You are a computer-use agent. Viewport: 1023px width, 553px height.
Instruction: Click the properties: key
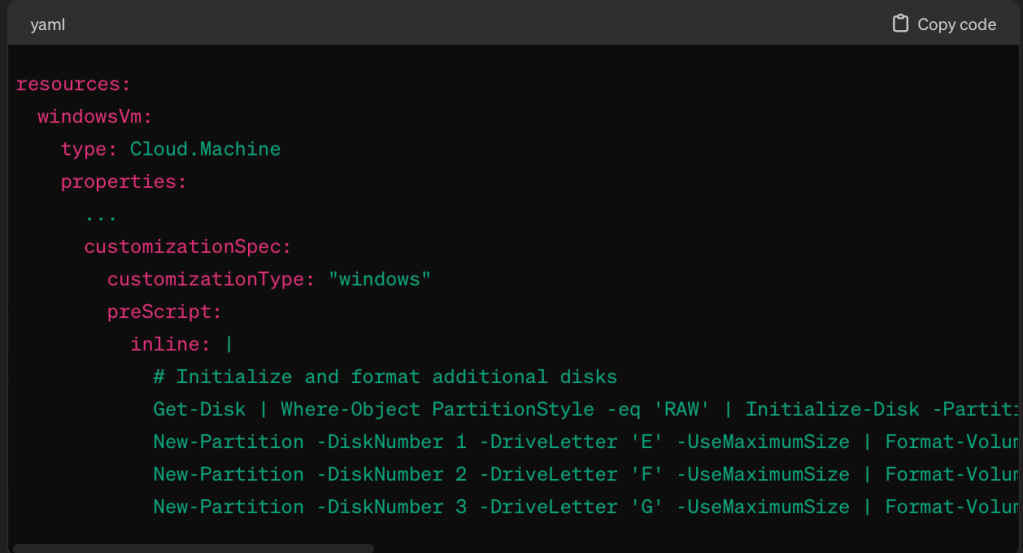tap(124, 182)
